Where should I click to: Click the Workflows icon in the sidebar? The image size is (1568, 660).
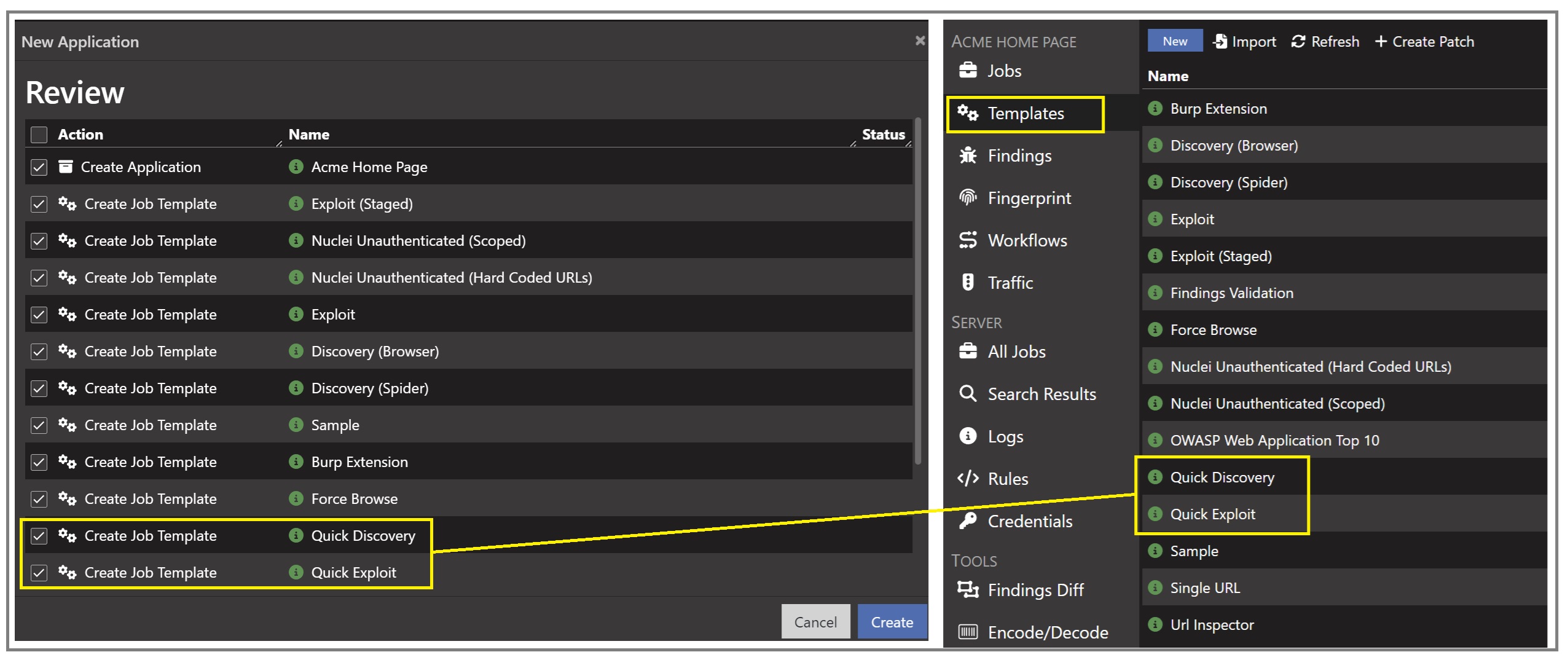coord(968,240)
